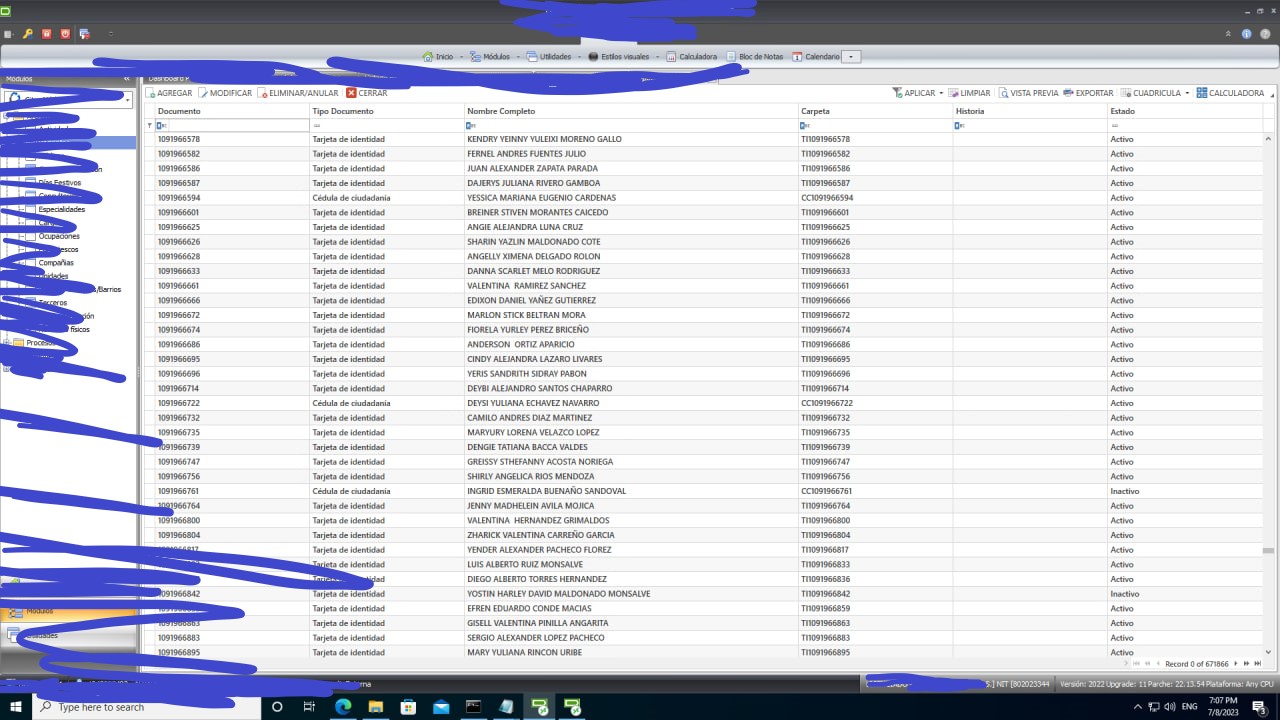Click the key icon in the top toolbar
Screen dimensions: 1280x720
pos(28,34)
